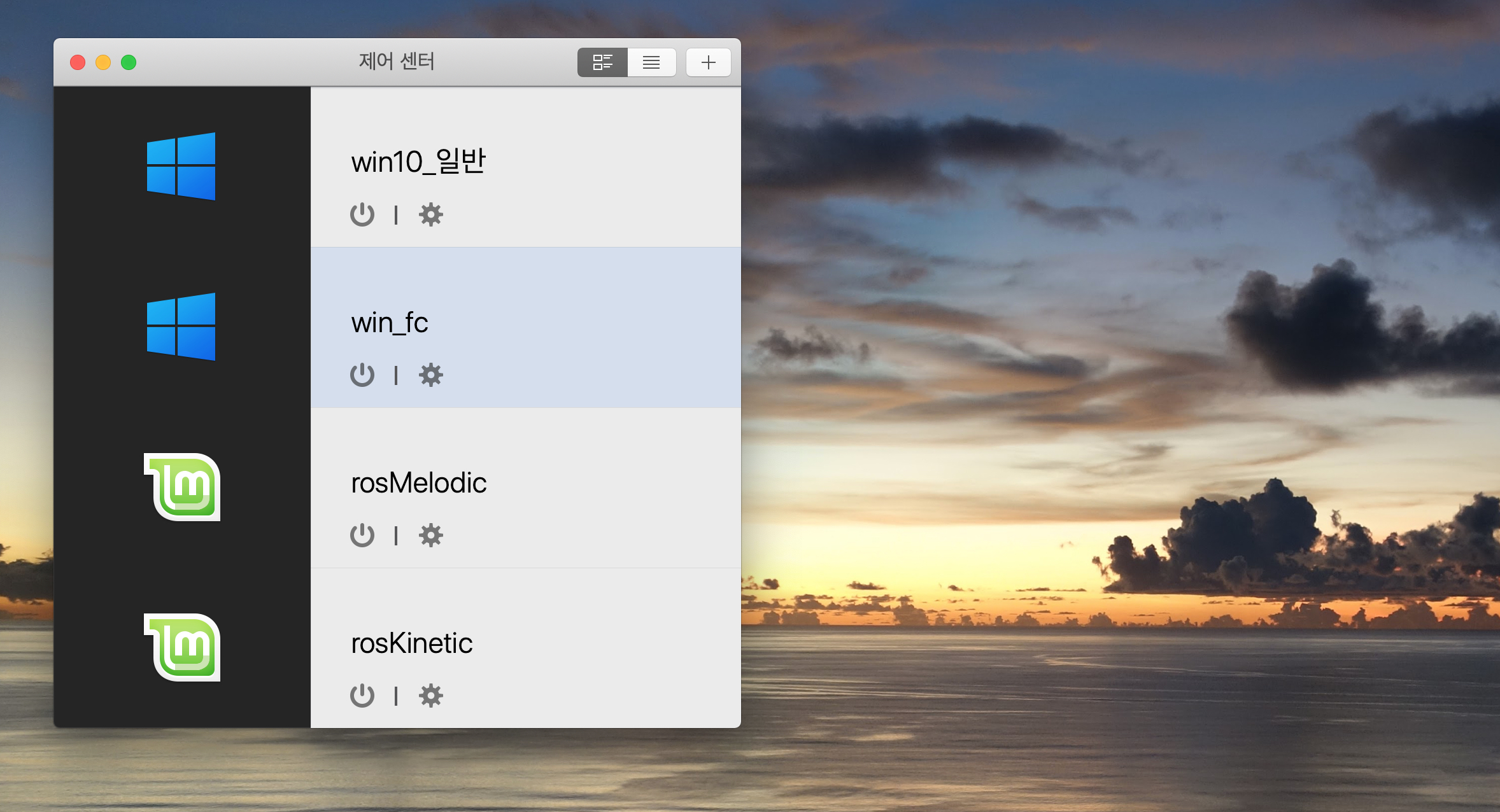
Task: Open the win_fc configuration gear
Action: 430,375
